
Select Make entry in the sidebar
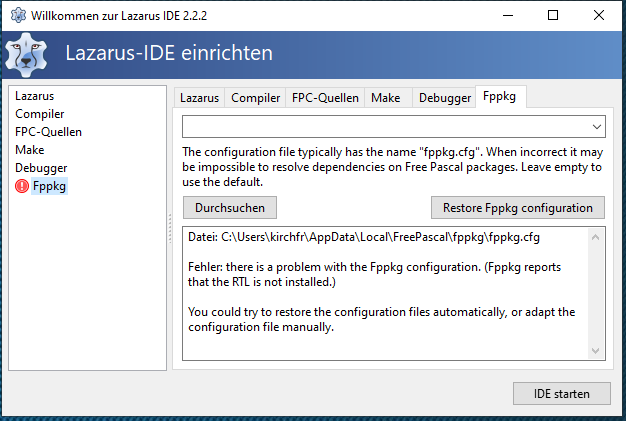point(30,150)
